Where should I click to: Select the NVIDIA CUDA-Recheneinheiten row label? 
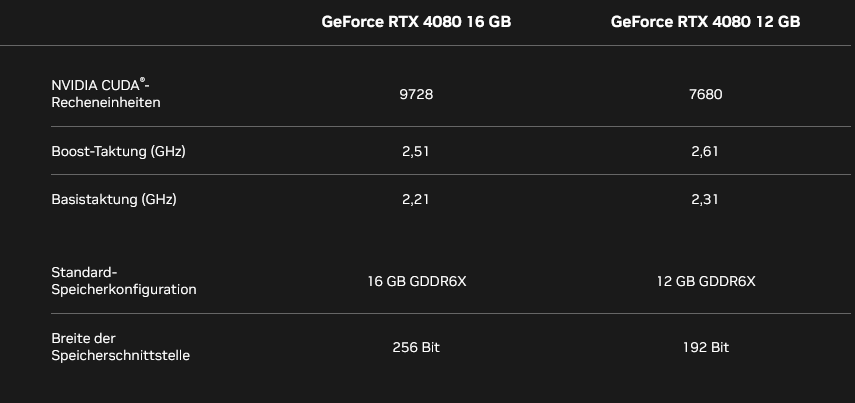click(105, 94)
